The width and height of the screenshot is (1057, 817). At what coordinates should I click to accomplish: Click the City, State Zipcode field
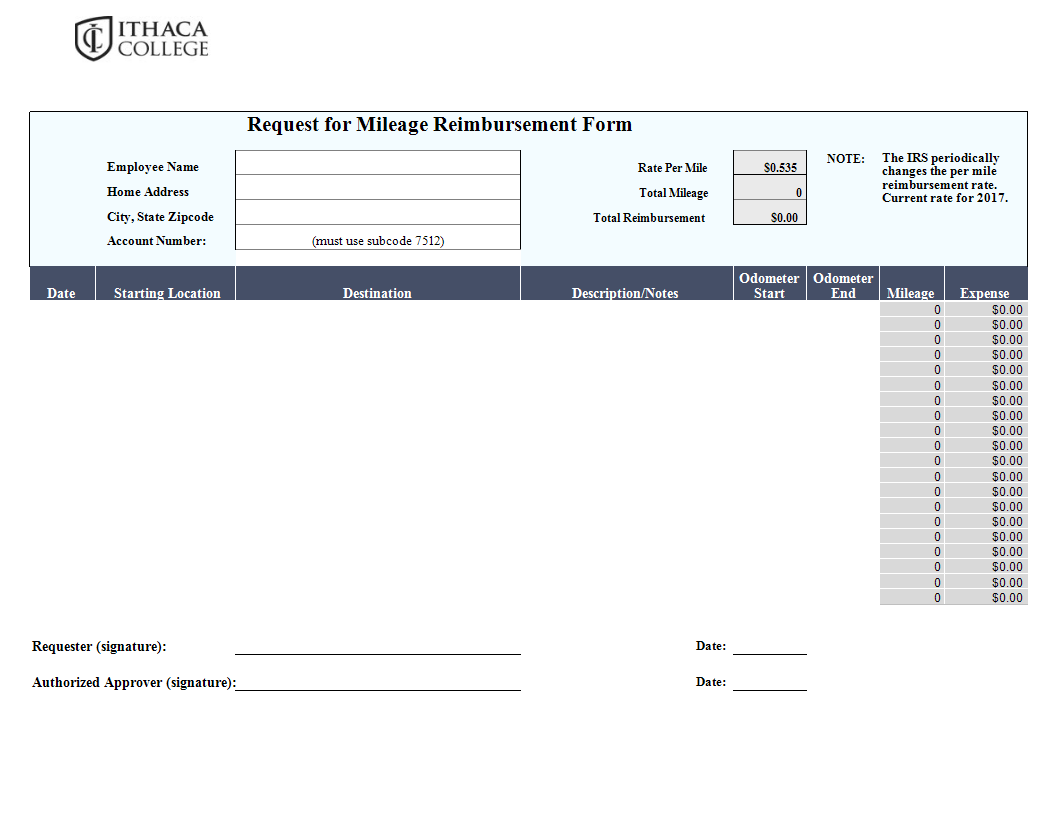tap(377, 213)
